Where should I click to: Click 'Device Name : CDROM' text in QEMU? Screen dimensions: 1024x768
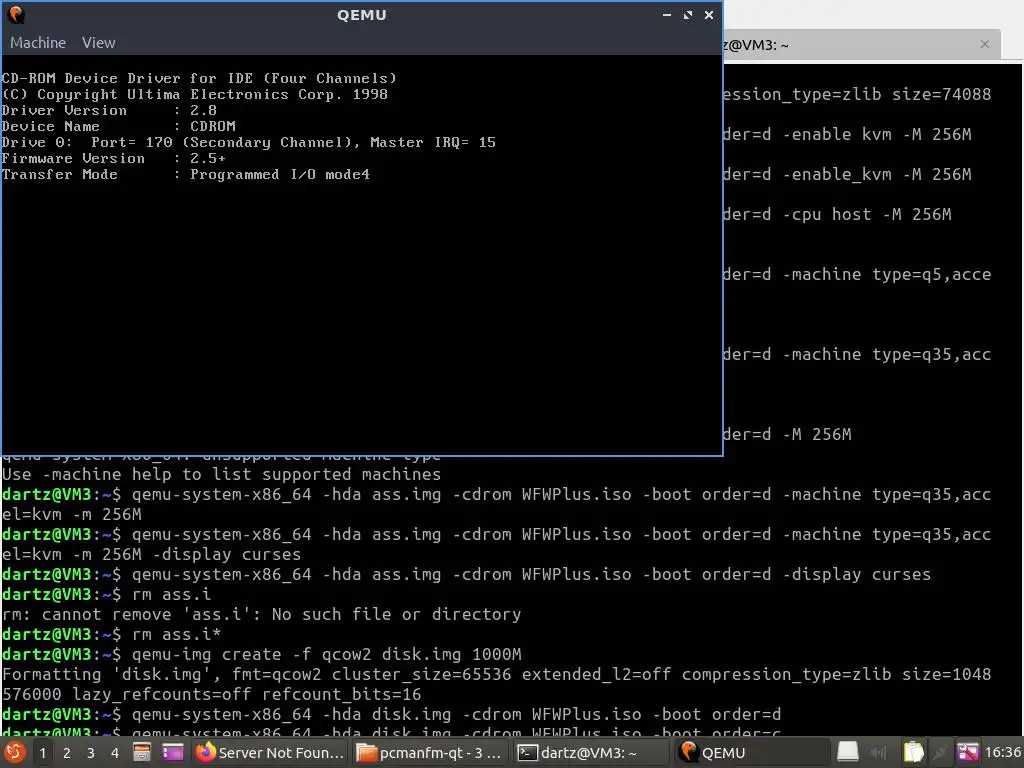(118, 126)
